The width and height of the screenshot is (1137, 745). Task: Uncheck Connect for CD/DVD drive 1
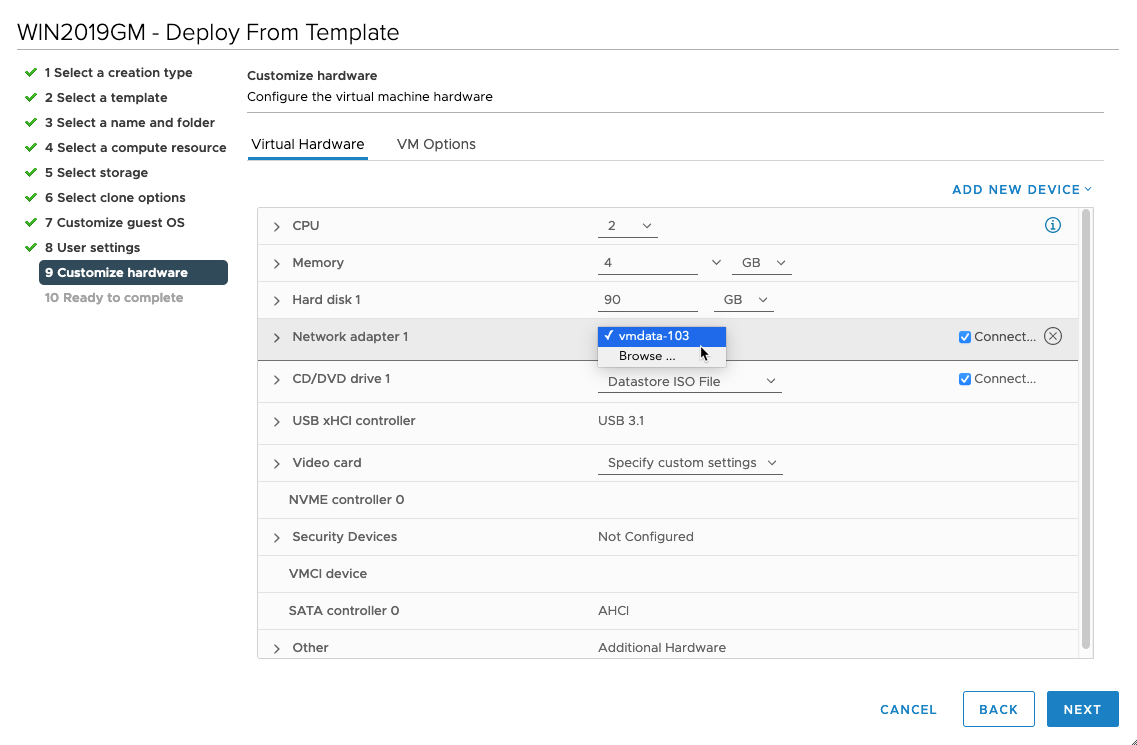965,378
